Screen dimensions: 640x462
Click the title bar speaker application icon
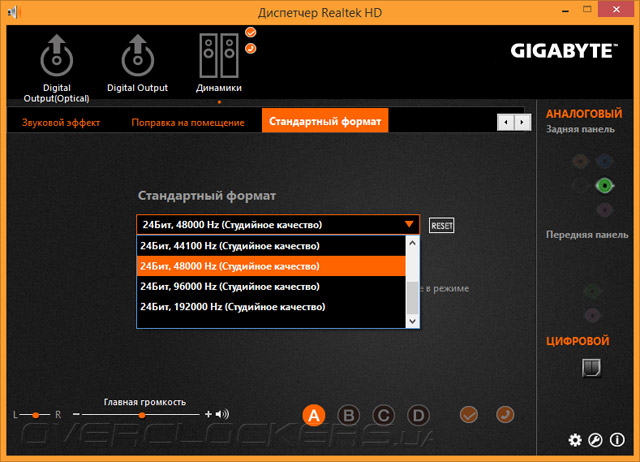click(13, 12)
